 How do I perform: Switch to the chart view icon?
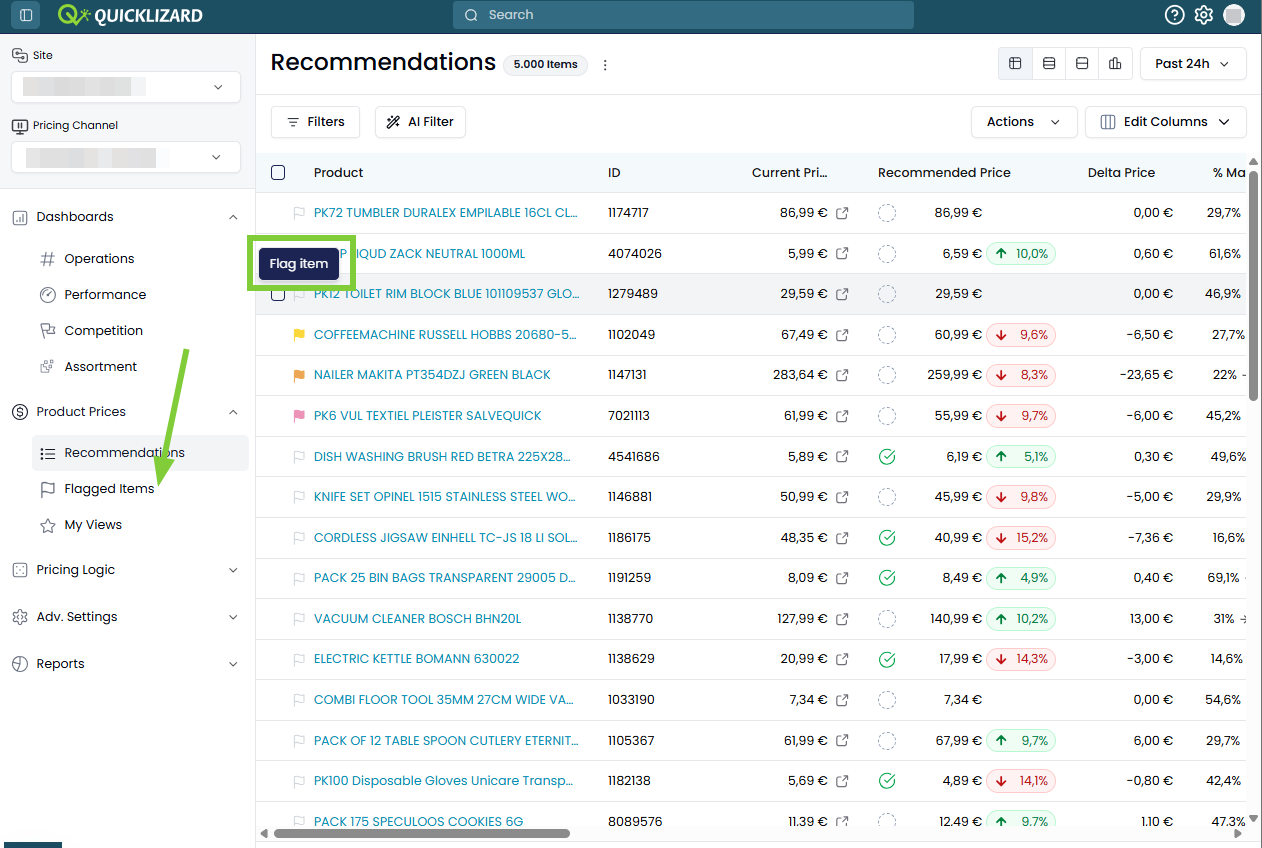coord(1115,64)
